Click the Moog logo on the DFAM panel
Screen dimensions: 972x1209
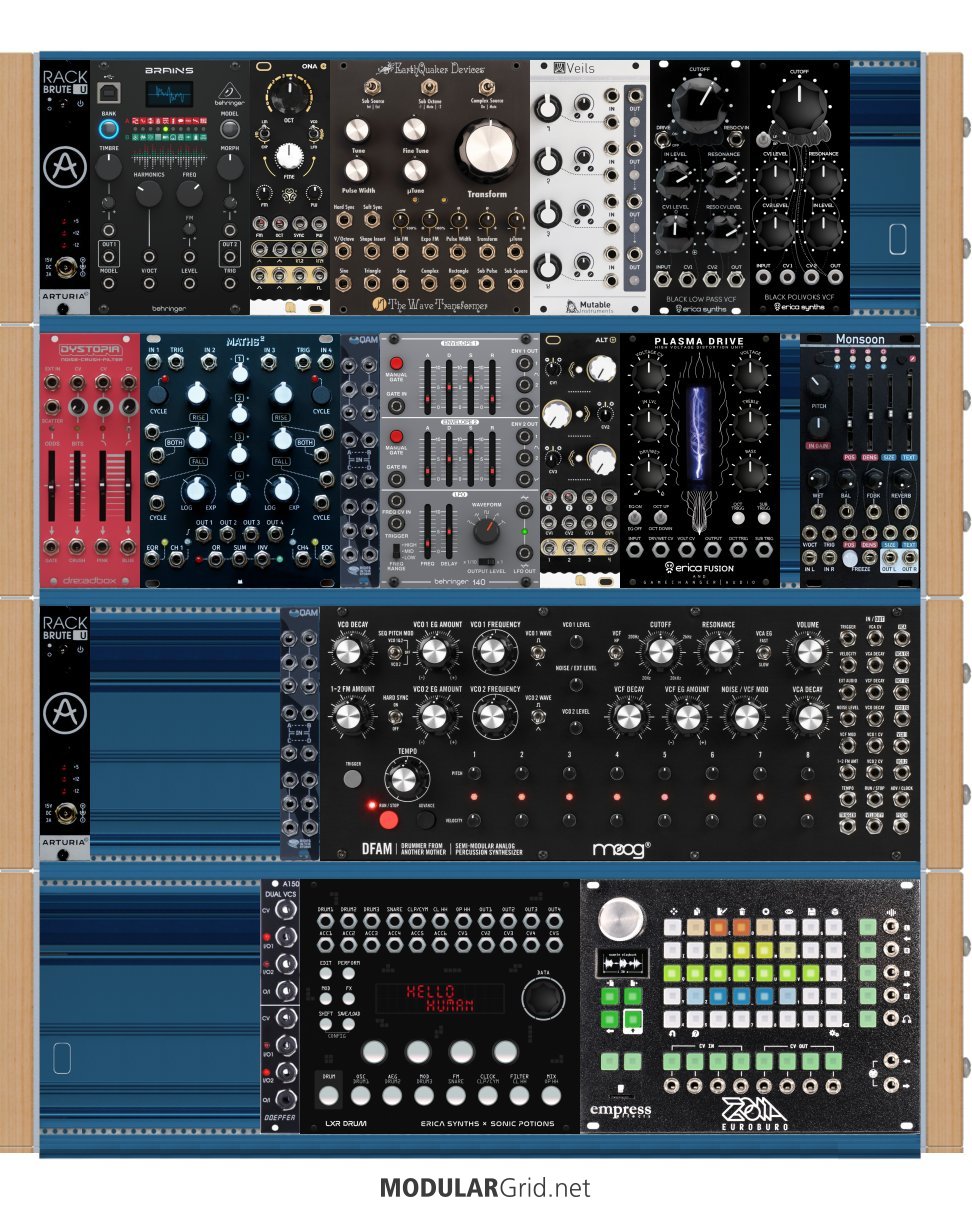click(620, 849)
